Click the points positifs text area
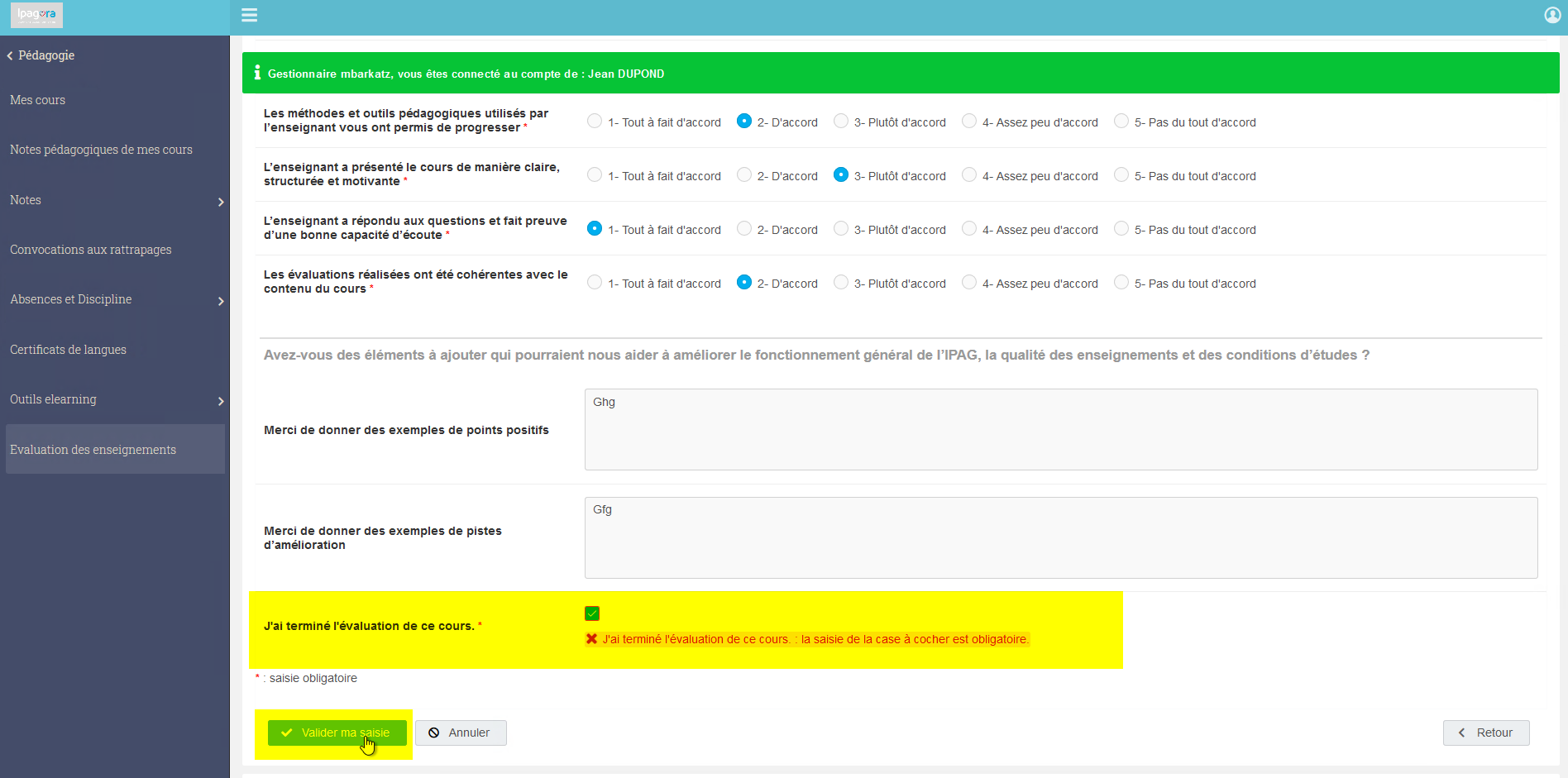 coord(1061,430)
